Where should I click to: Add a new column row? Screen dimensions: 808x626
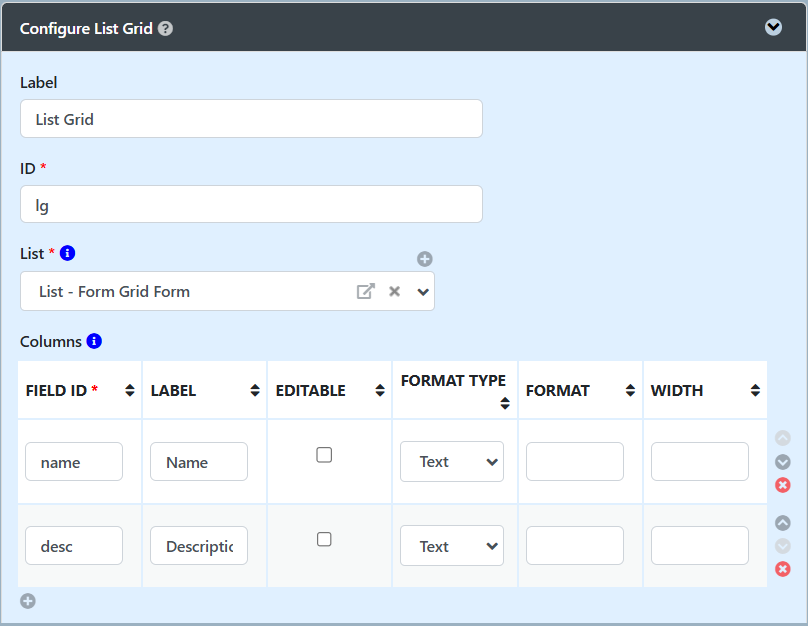pyautogui.click(x=28, y=601)
